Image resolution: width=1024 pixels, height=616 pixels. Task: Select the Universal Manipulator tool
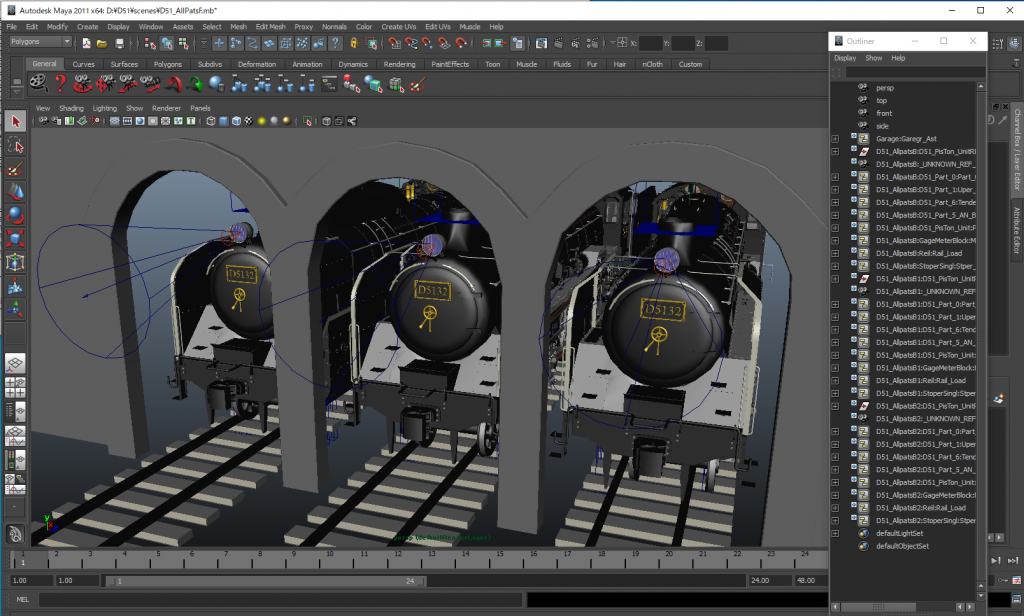(16, 262)
